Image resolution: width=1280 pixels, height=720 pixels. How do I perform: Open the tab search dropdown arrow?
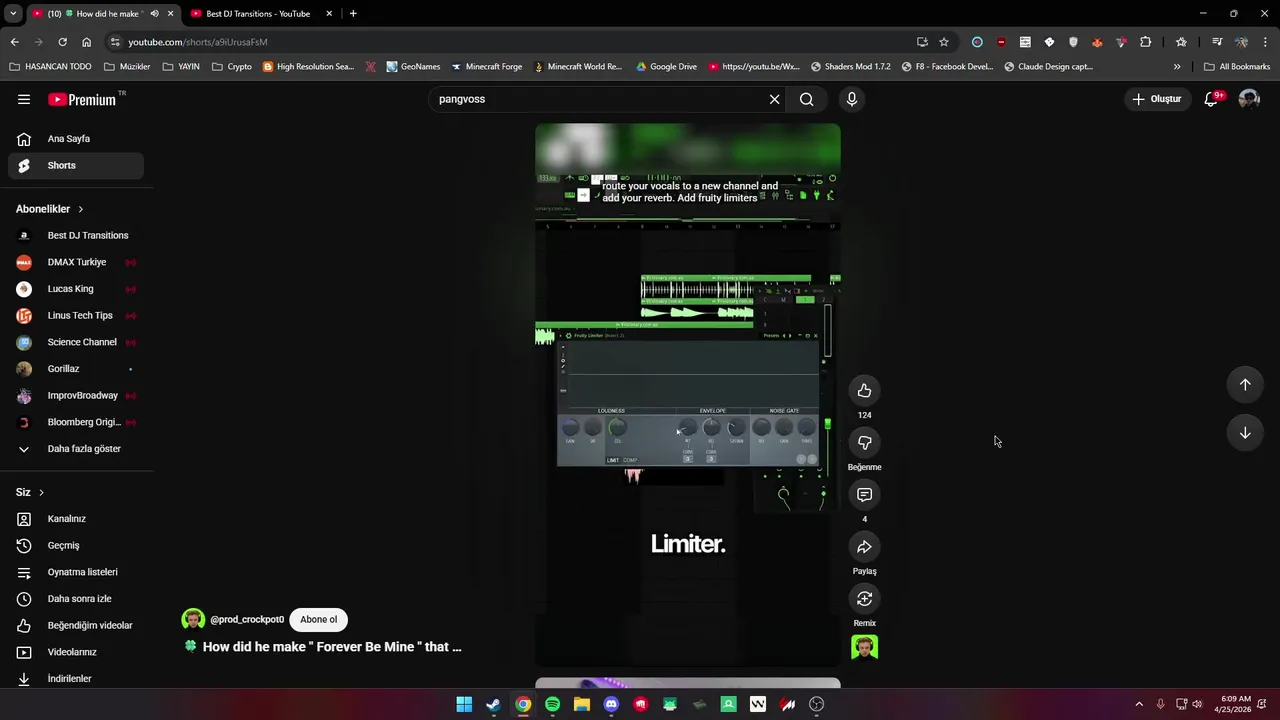[13, 14]
